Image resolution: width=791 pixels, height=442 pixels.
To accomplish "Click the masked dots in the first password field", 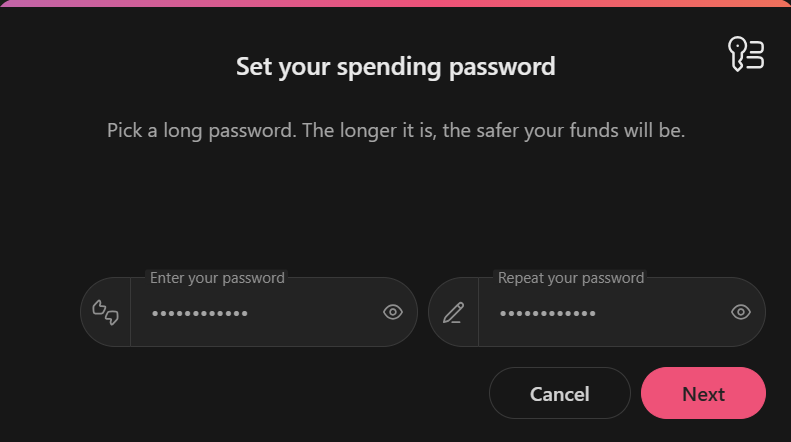I will click(200, 313).
